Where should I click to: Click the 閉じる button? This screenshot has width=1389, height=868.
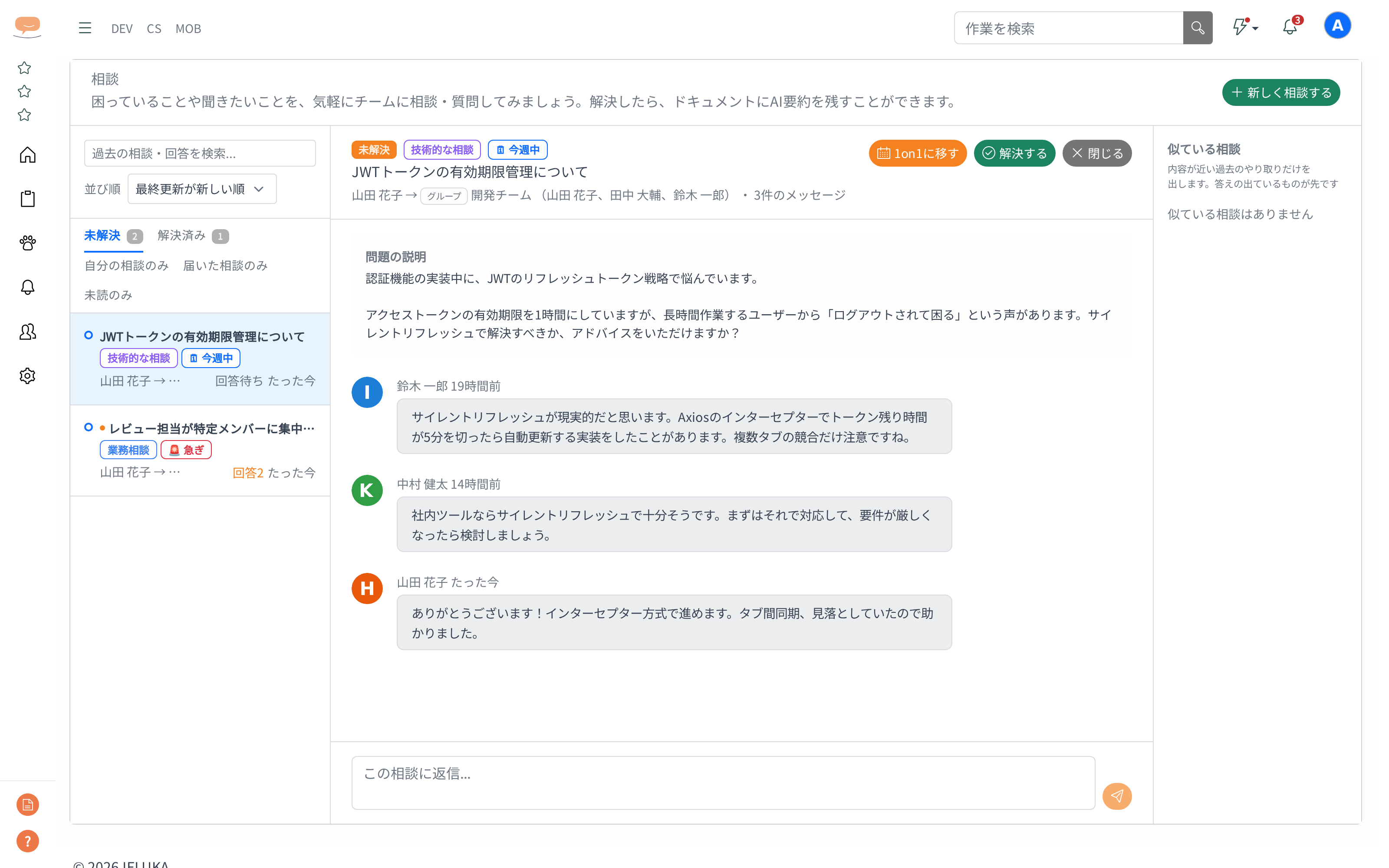point(1097,153)
